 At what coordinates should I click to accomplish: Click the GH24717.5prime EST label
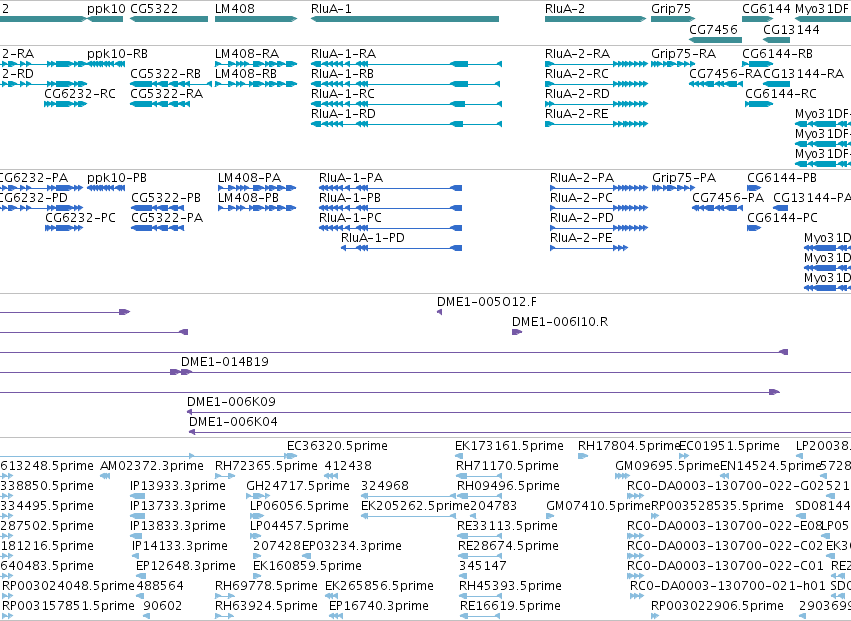click(x=298, y=486)
